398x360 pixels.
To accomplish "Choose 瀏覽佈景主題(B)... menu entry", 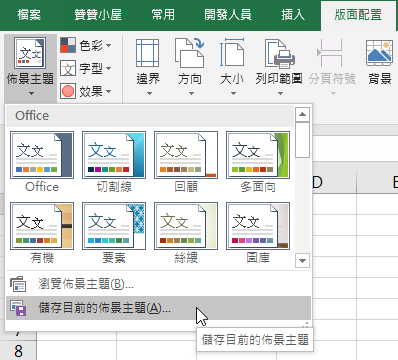I will 159,284.
